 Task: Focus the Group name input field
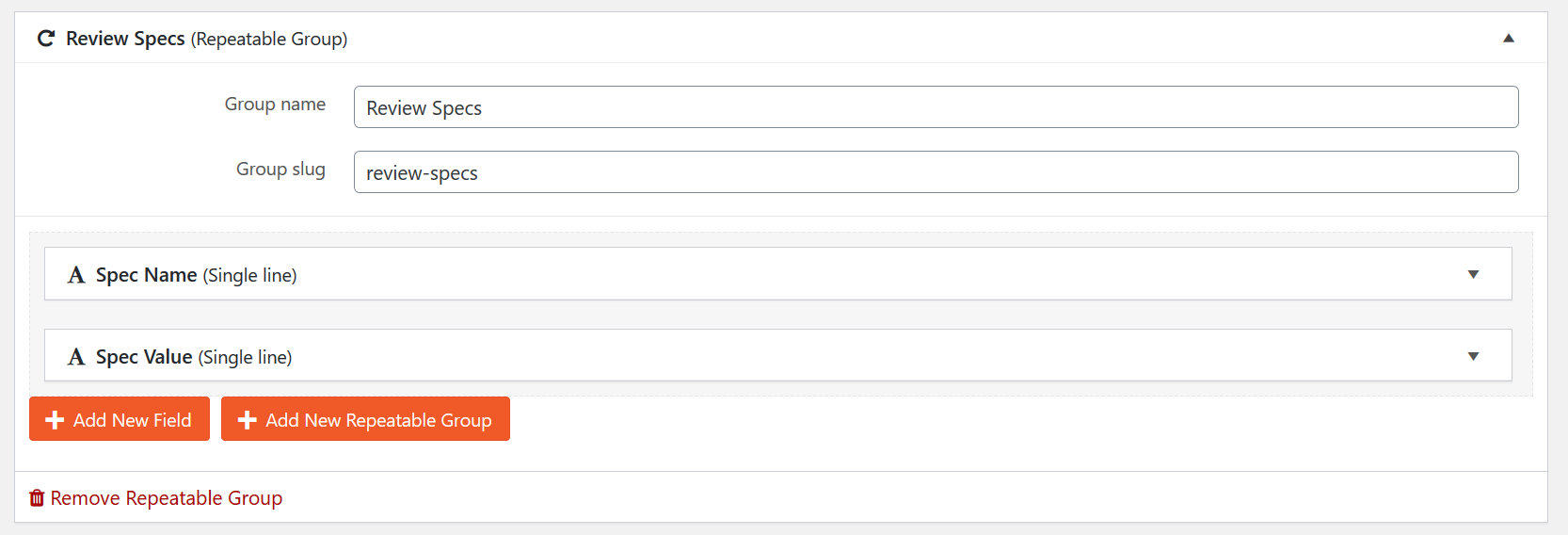[x=936, y=107]
